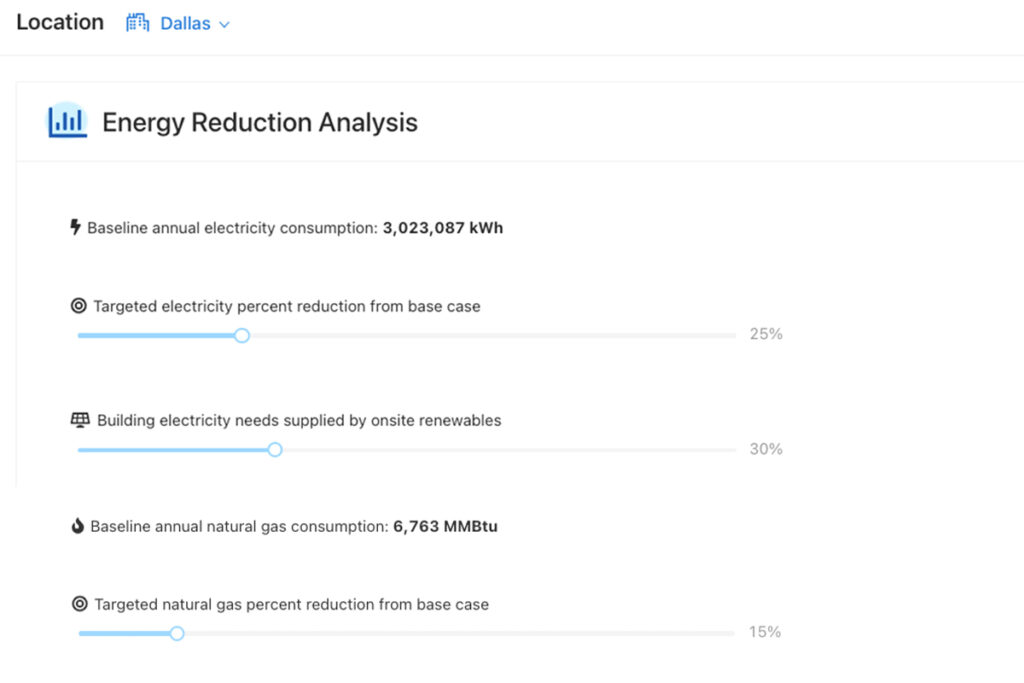Click the bar chart icon for Energy Reduction Analysis
1024x683 pixels.
click(67, 121)
